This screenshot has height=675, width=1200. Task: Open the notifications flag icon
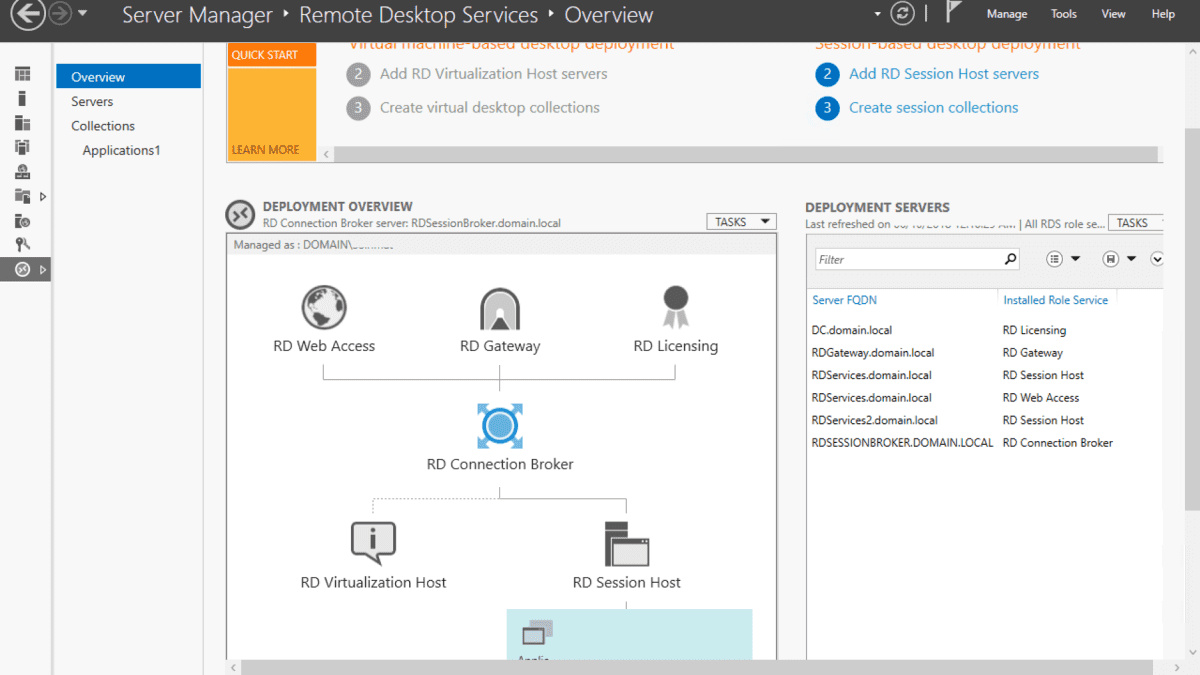(954, 14)
